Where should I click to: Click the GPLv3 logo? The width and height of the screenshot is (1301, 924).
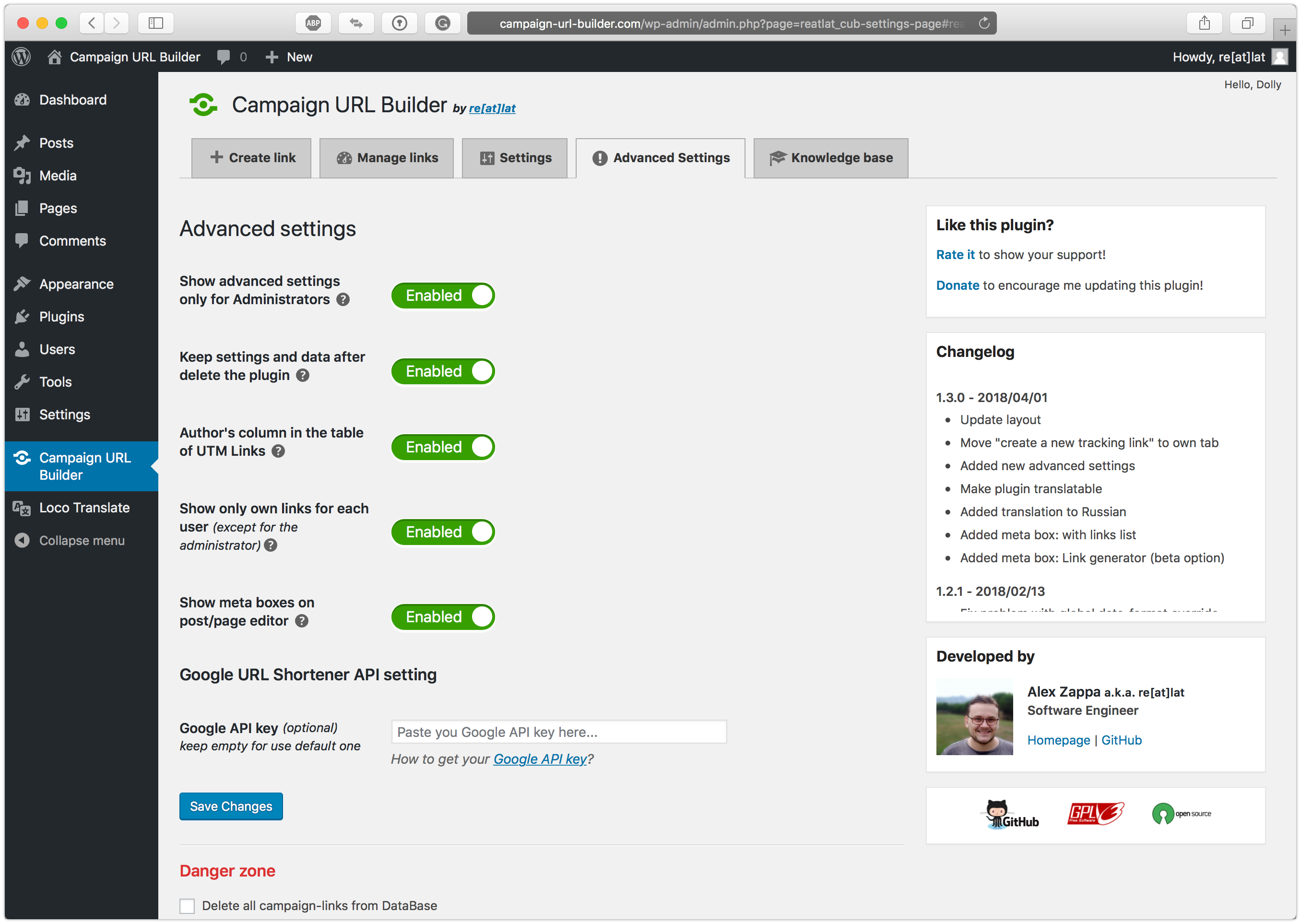point(1096,814)
